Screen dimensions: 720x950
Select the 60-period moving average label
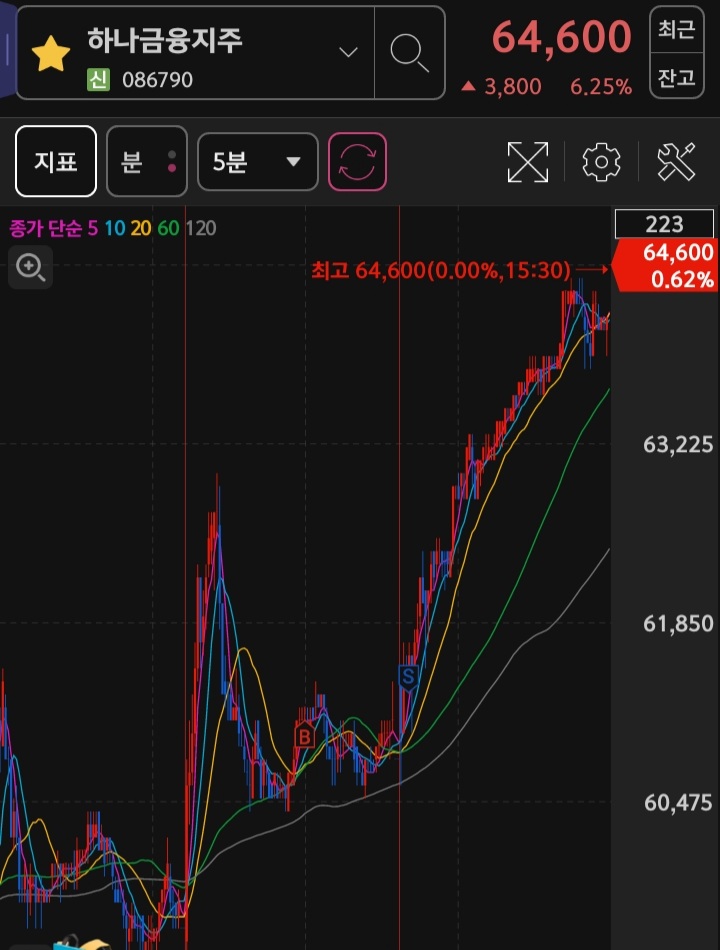point(168,228)
